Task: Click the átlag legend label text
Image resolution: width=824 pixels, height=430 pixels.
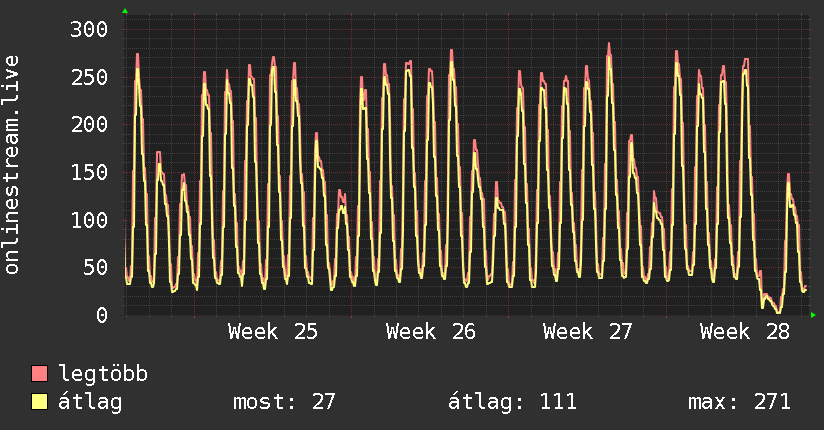Action: pos(90,402)
